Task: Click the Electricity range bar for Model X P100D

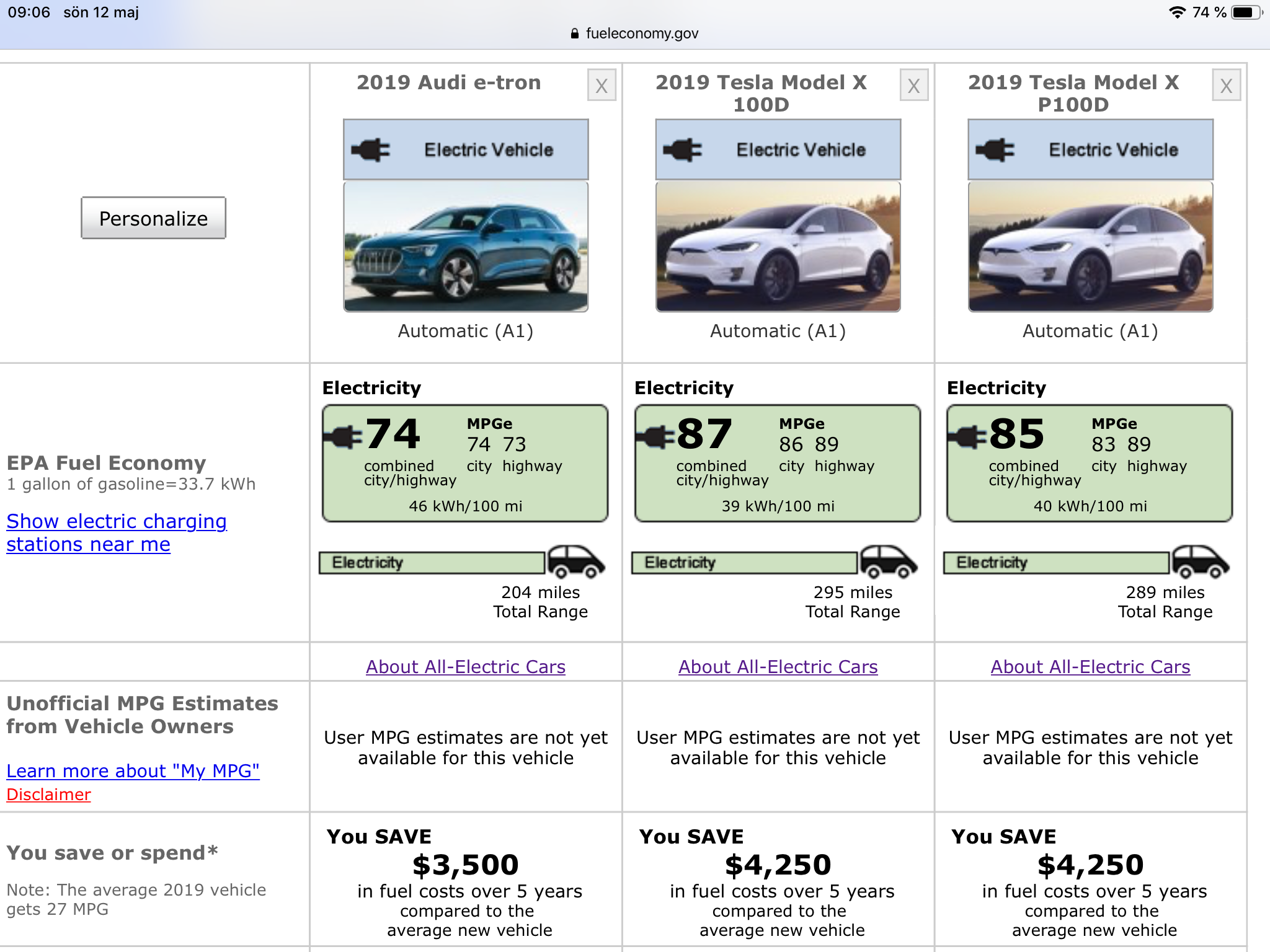Action: click(x=1057, y=563)
